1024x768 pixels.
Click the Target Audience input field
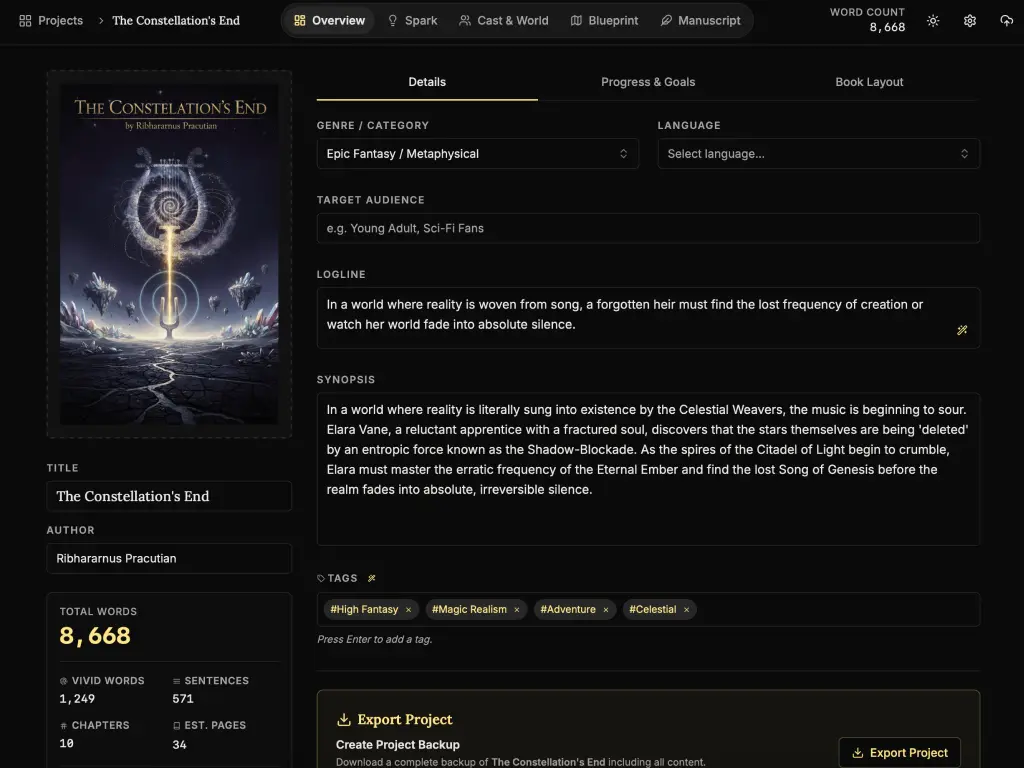(648, 228)
